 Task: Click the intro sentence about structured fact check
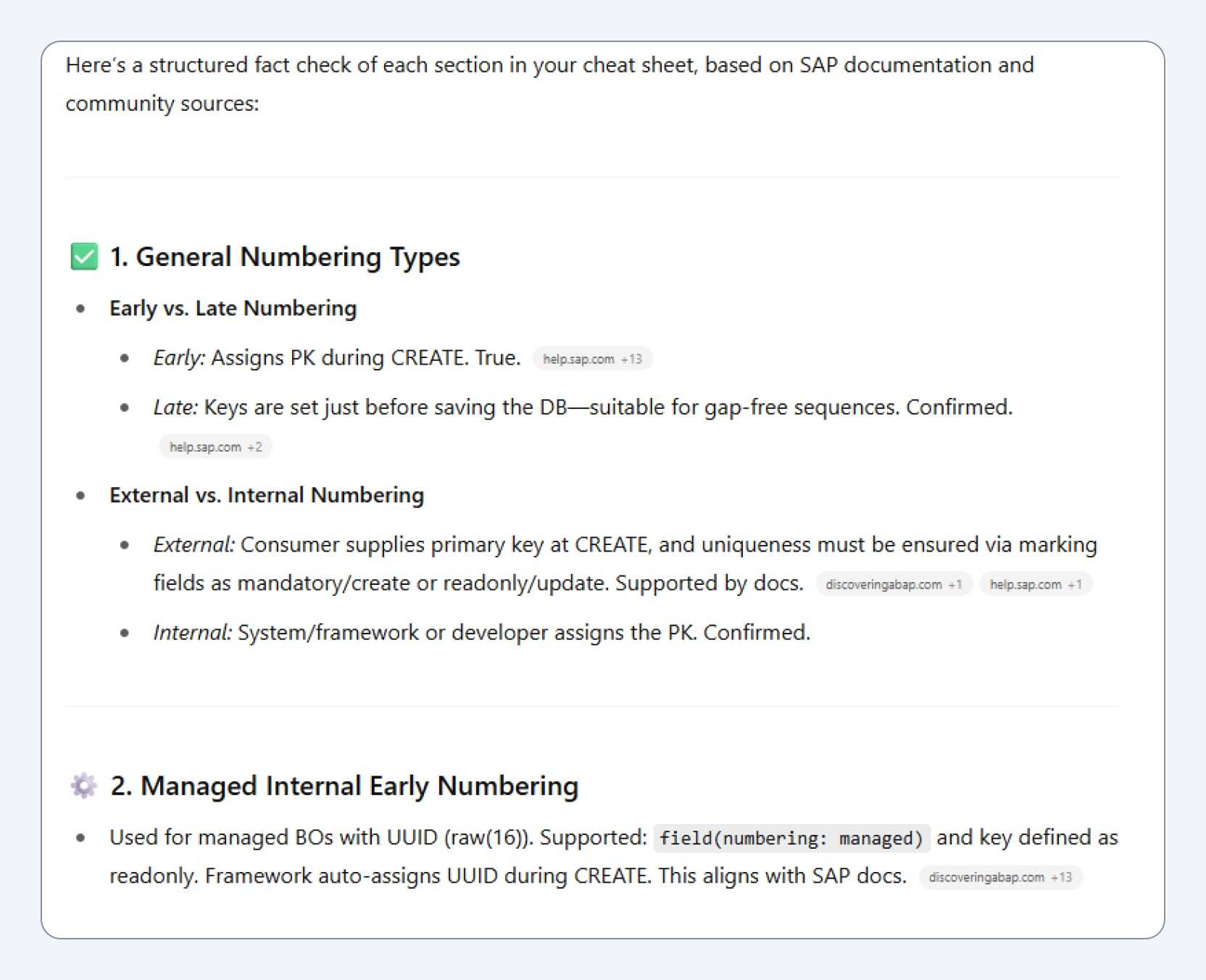coord(549,84)
